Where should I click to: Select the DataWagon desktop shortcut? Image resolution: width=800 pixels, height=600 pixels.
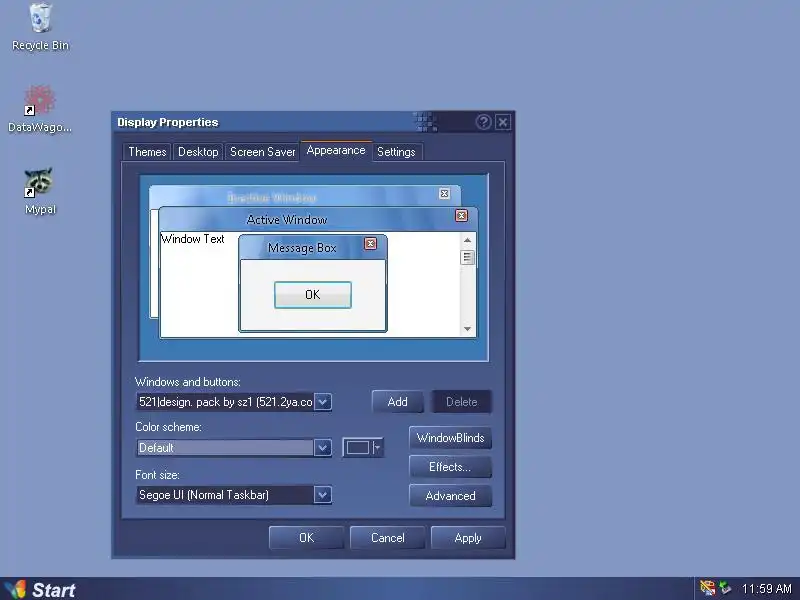tap(40, 109)
